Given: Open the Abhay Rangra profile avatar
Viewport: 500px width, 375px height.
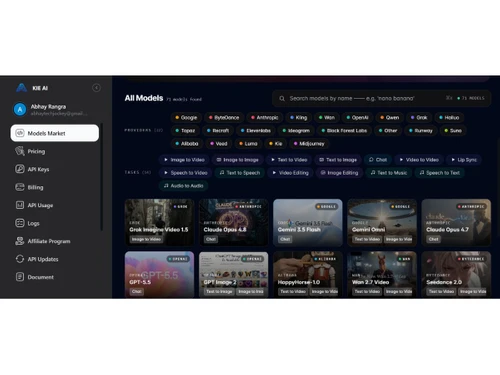Looking at the screenshot, I should point(20,109).
